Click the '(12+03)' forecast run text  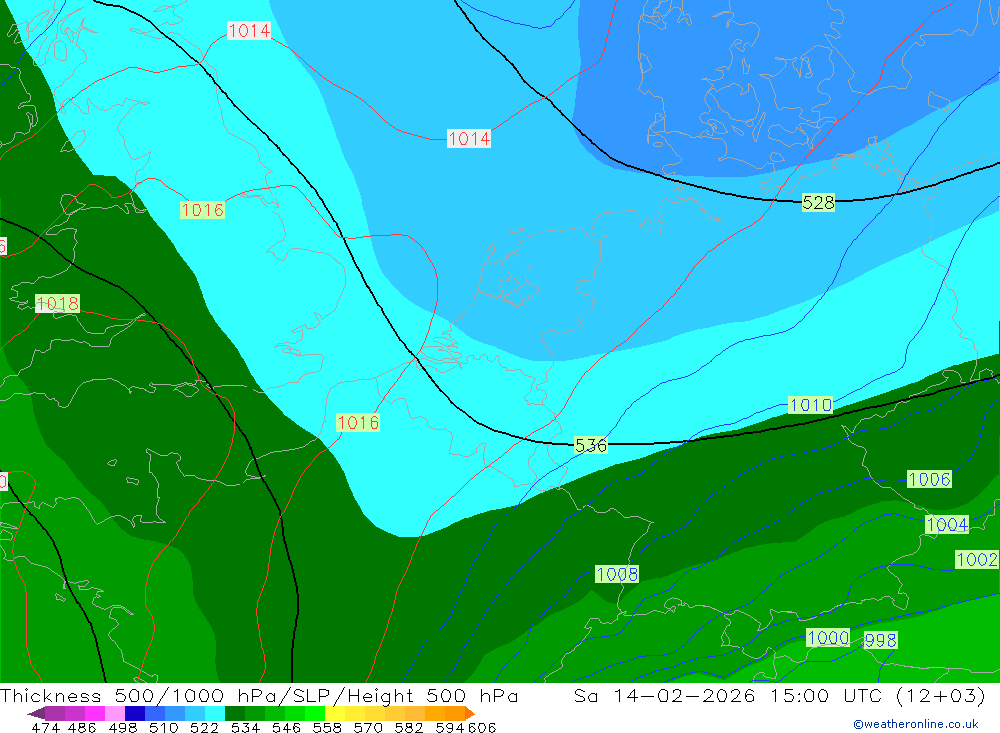tap(940, 695)
